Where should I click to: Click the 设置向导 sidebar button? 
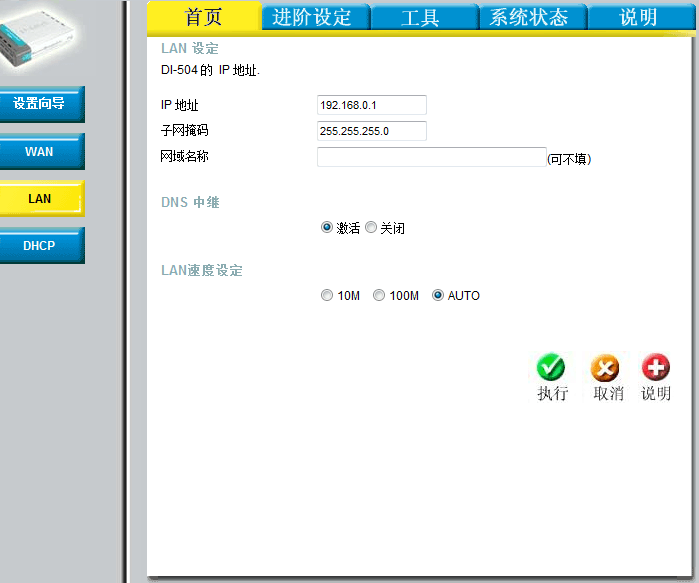coord(41,104)
